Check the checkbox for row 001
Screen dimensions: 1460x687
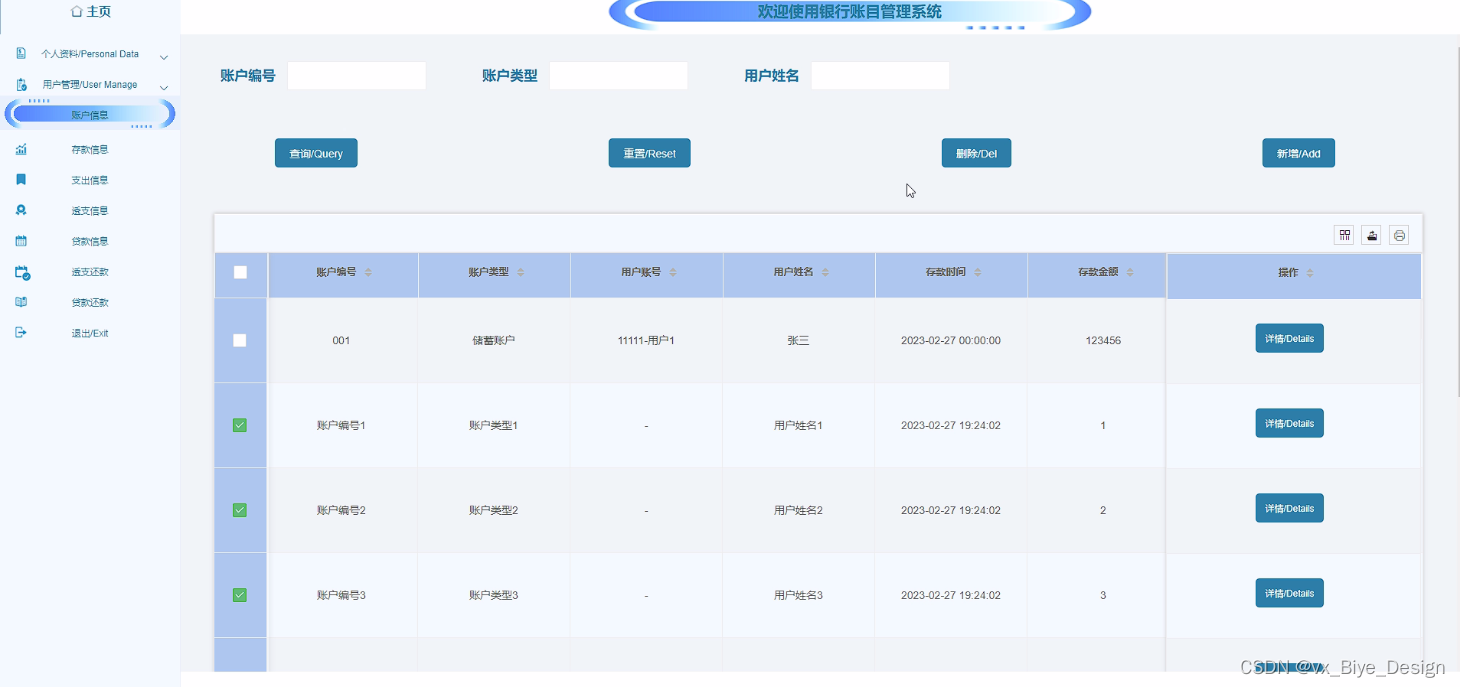[x=240, y=340]
